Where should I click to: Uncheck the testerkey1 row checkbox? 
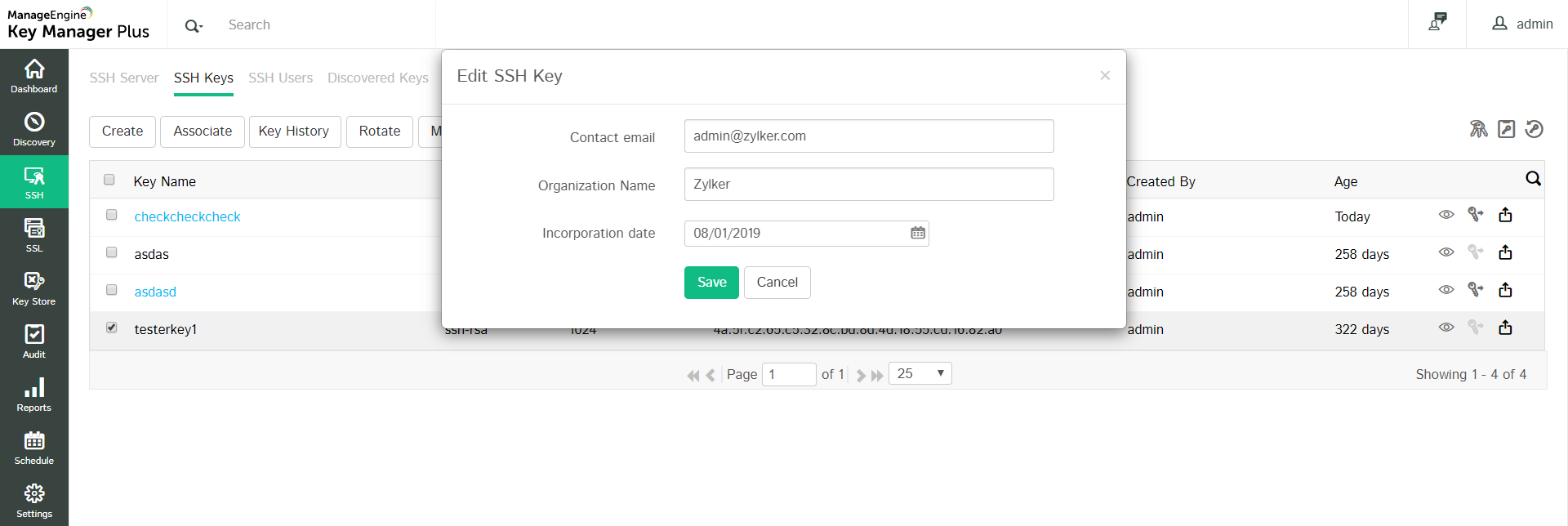coord(112,328)
